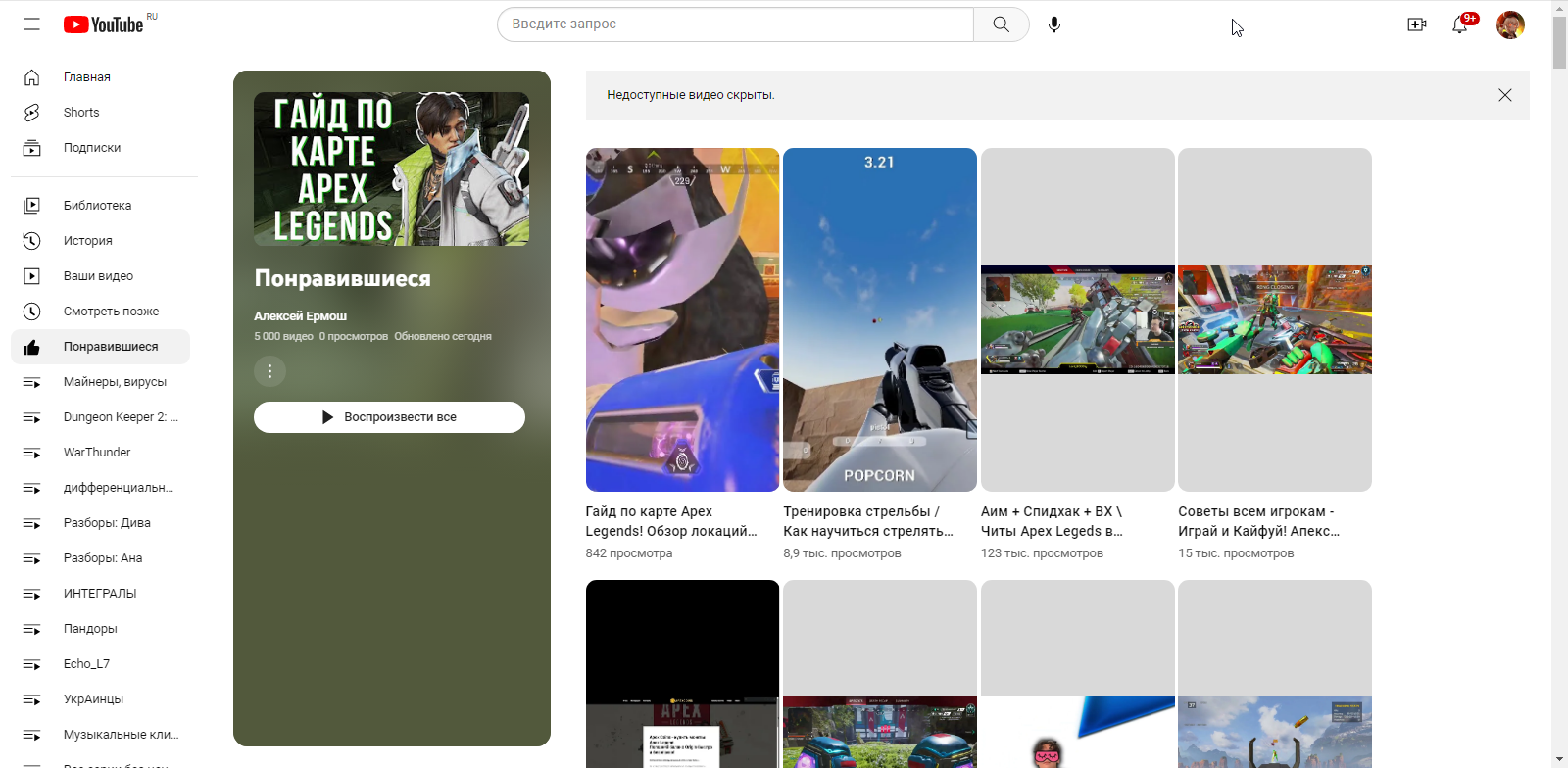Start voice search with microphone icon
Viewport: 1568px width, 768px height.
1054,24
